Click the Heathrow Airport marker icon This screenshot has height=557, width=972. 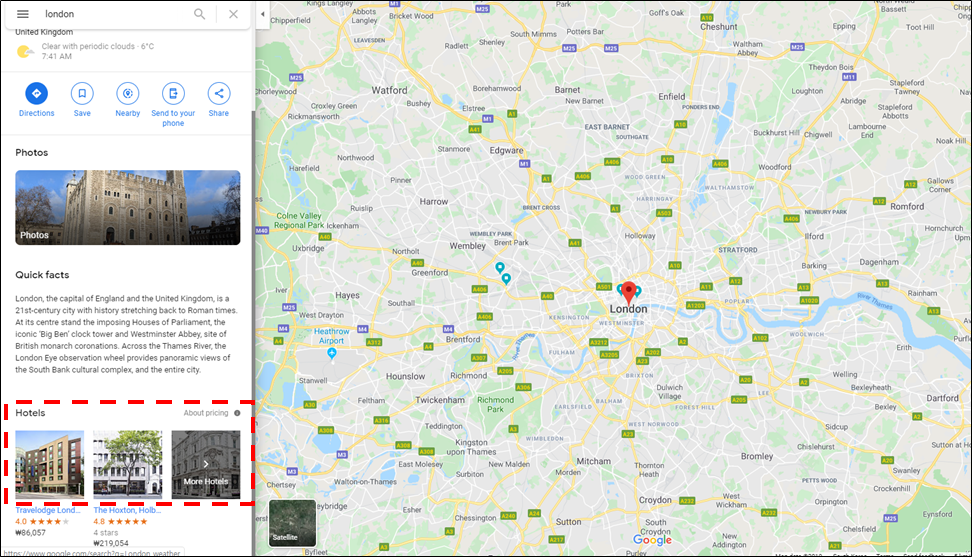coord(332,353)
